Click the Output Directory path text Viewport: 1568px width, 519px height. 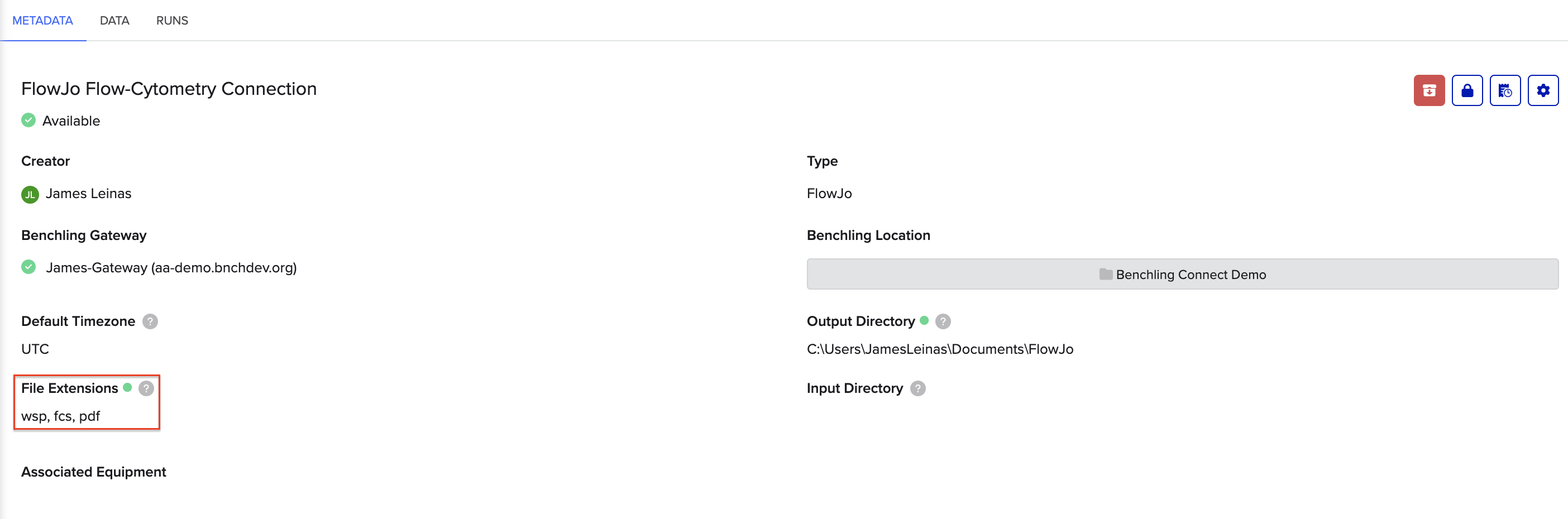click(x=940, y=349)
